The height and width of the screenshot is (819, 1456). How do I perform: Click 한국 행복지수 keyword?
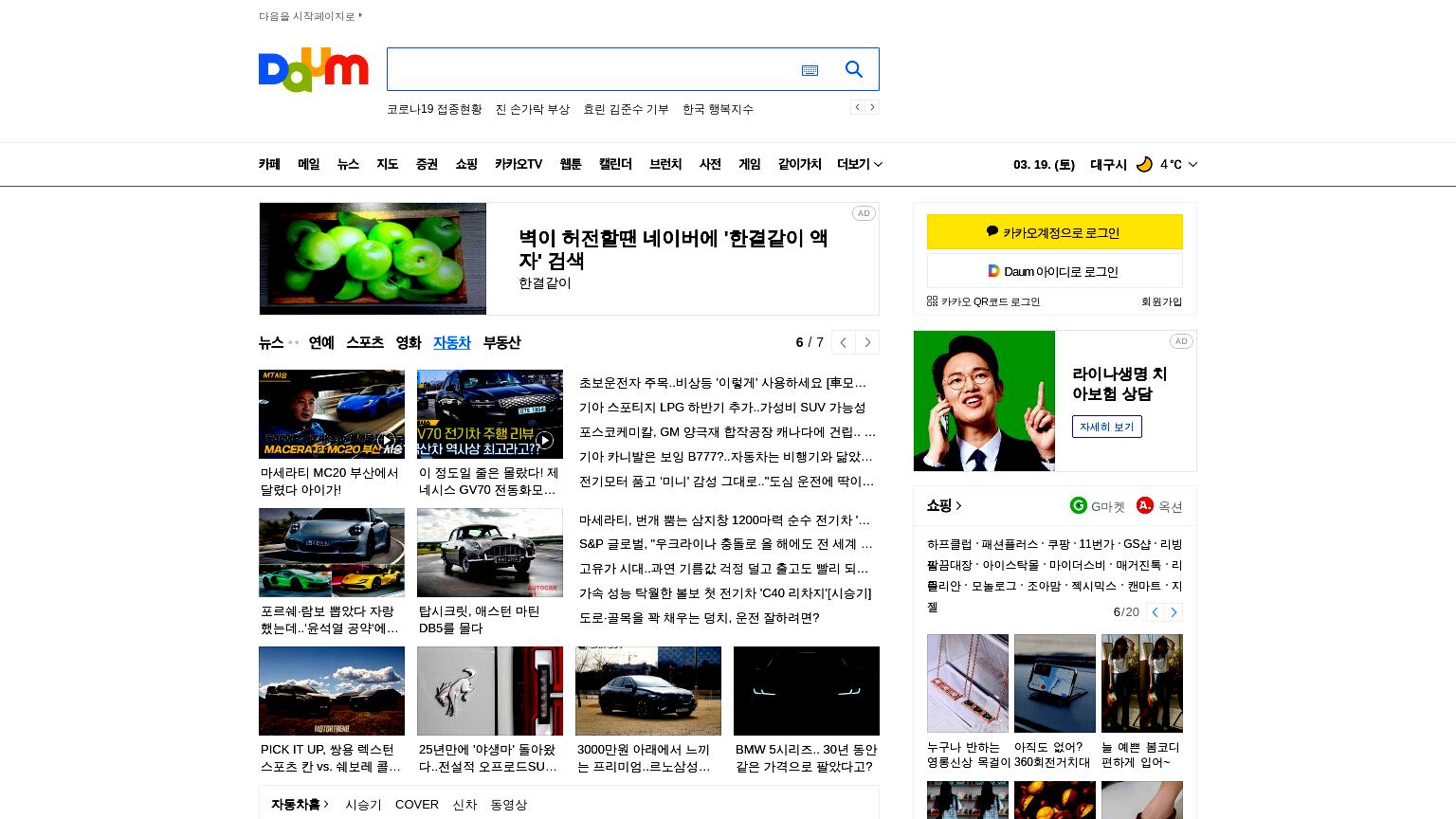(x=718, y=109)
